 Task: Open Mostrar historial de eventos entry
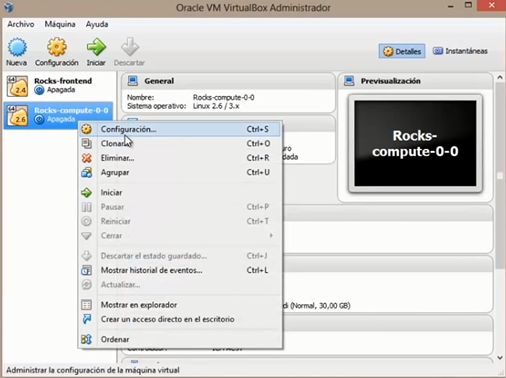tap(180, 270)
